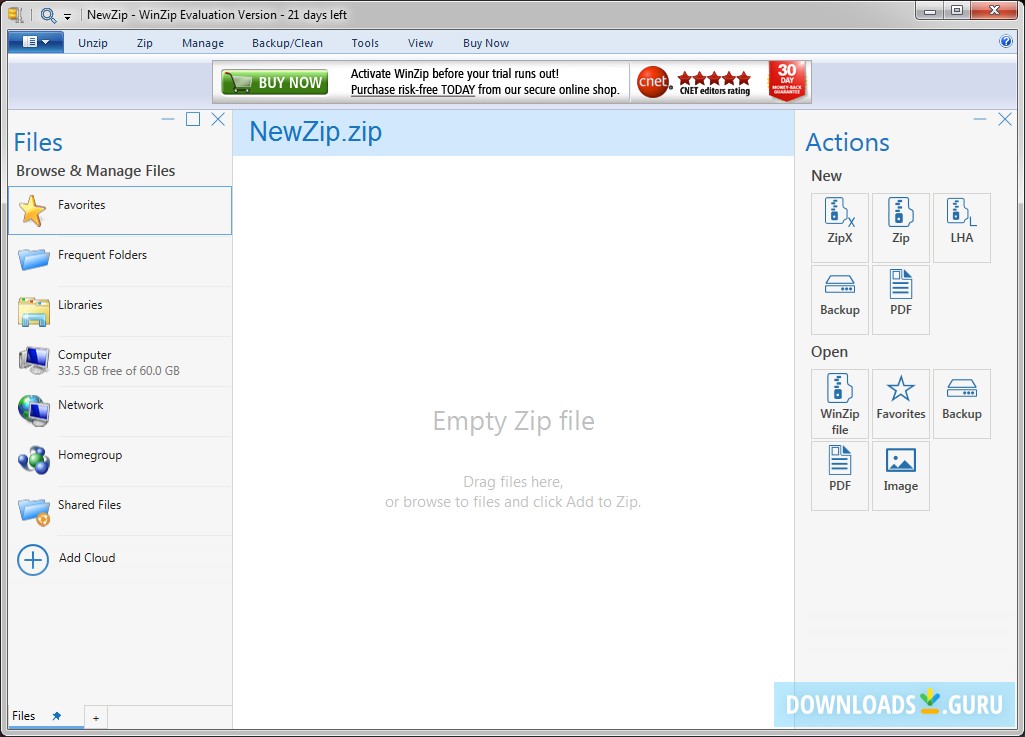1025x737 pixels.
Task: Select Favorites in Files pane
Action: [120, 211]
